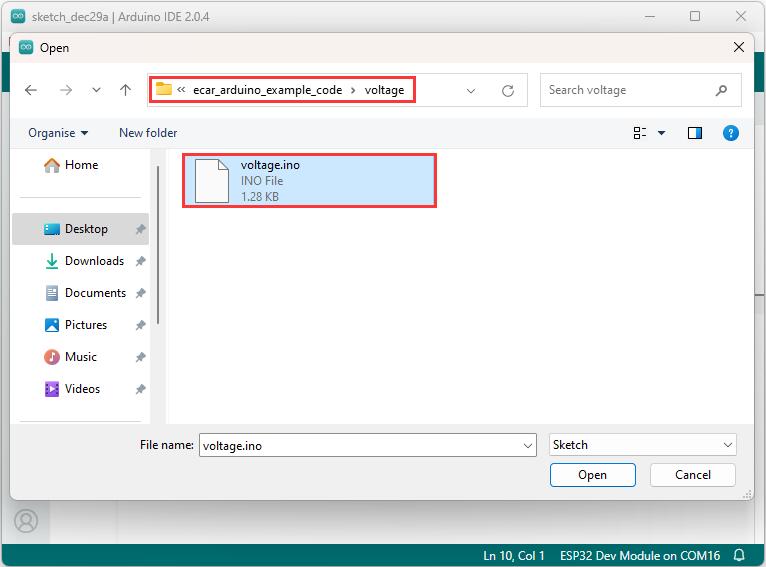The image size is (766, 567).
Task: Expand the File name dropdown arrow
Action: pos(528,445)
